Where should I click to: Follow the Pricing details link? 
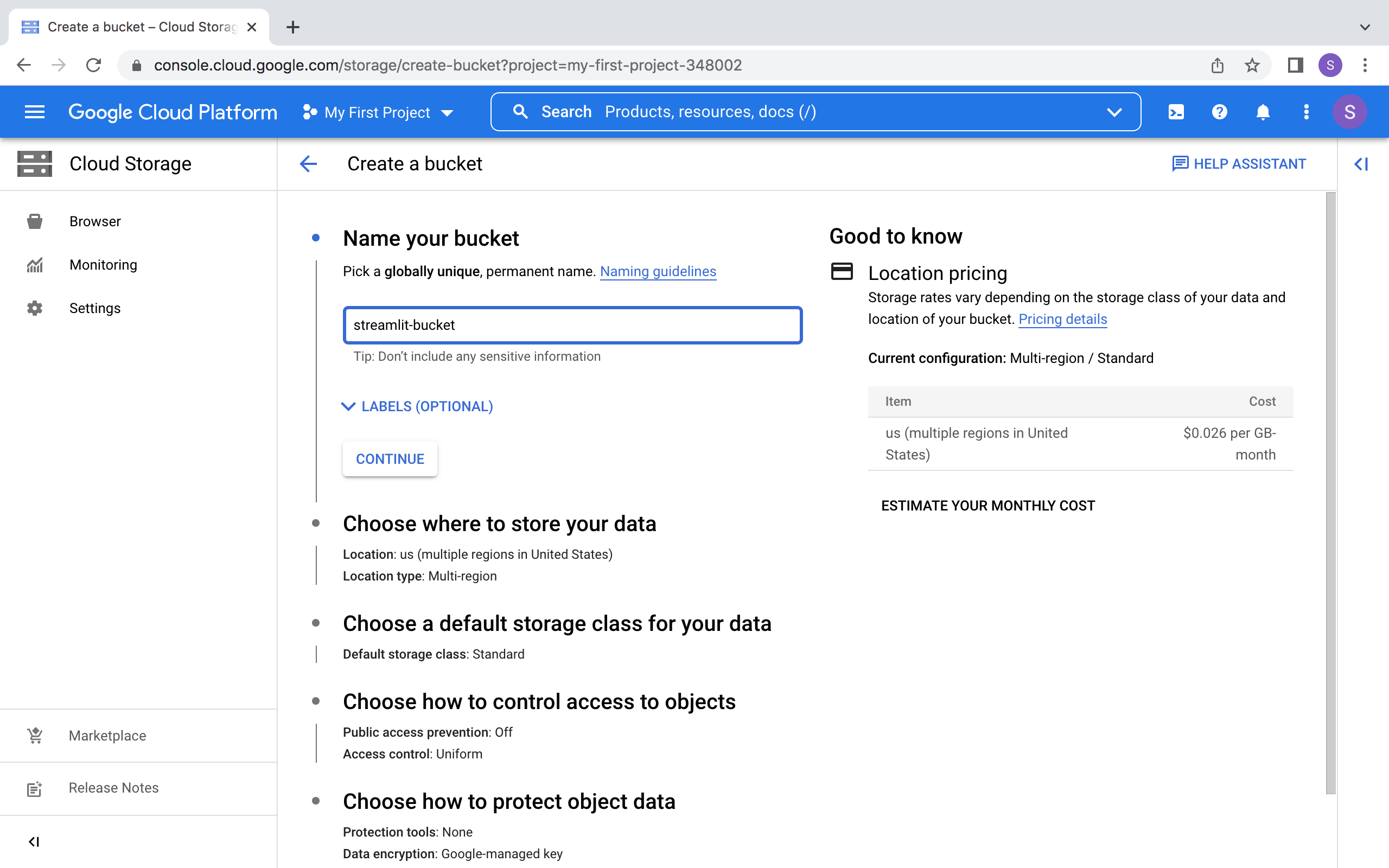point(1062,319)
